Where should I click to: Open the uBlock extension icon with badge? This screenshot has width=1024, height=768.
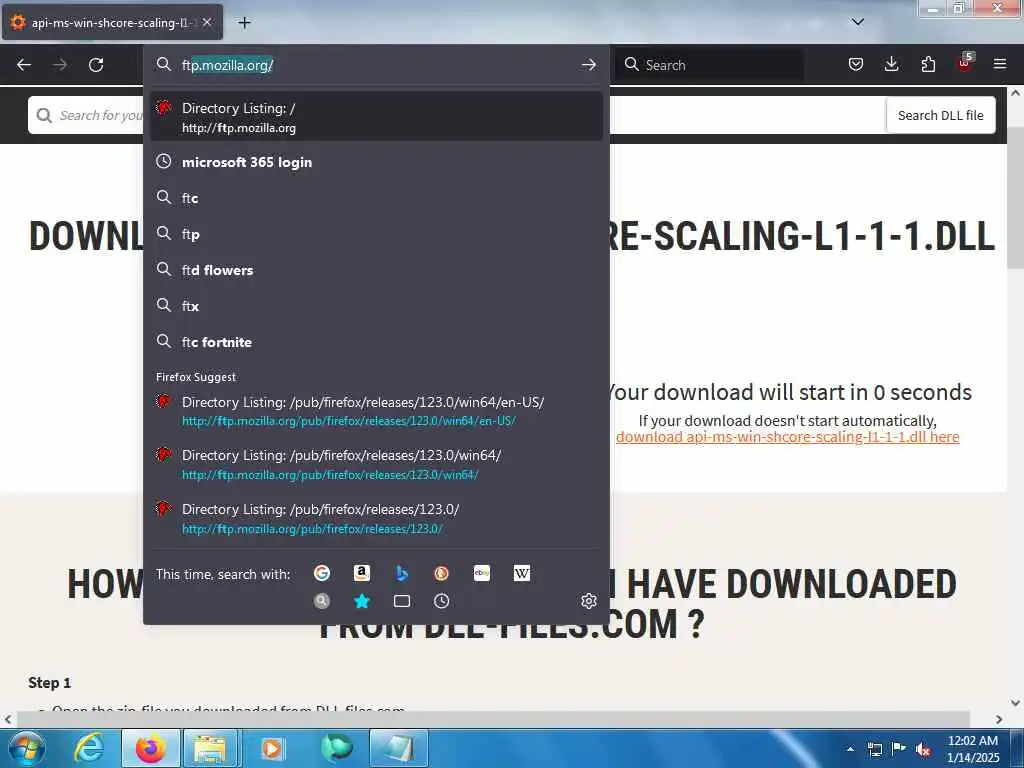click(x=964, y=63)
